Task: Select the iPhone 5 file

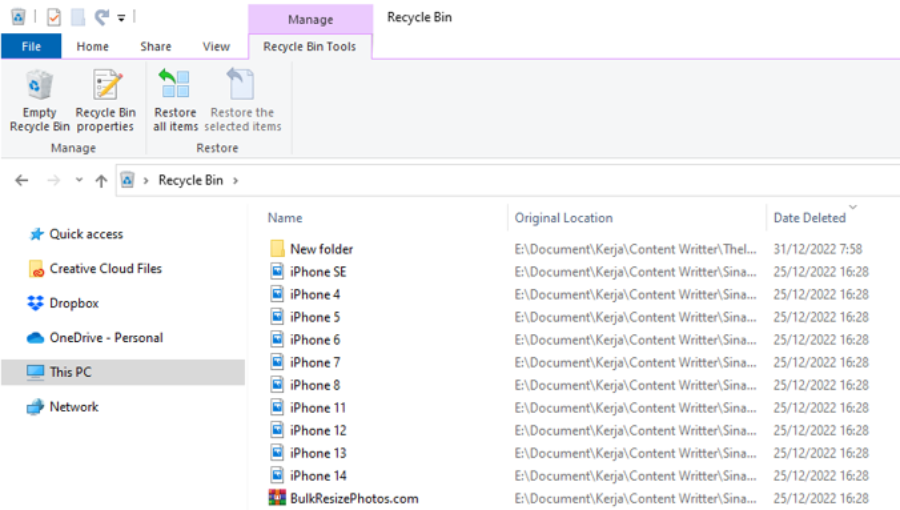Action: (x=315, y=317)
